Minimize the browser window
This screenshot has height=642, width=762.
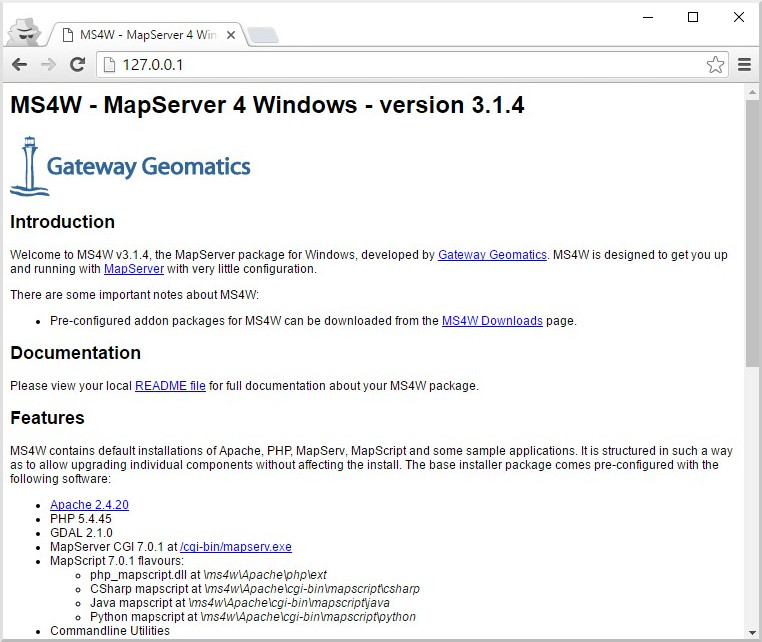pyautogui.click(x=648, y=17)
